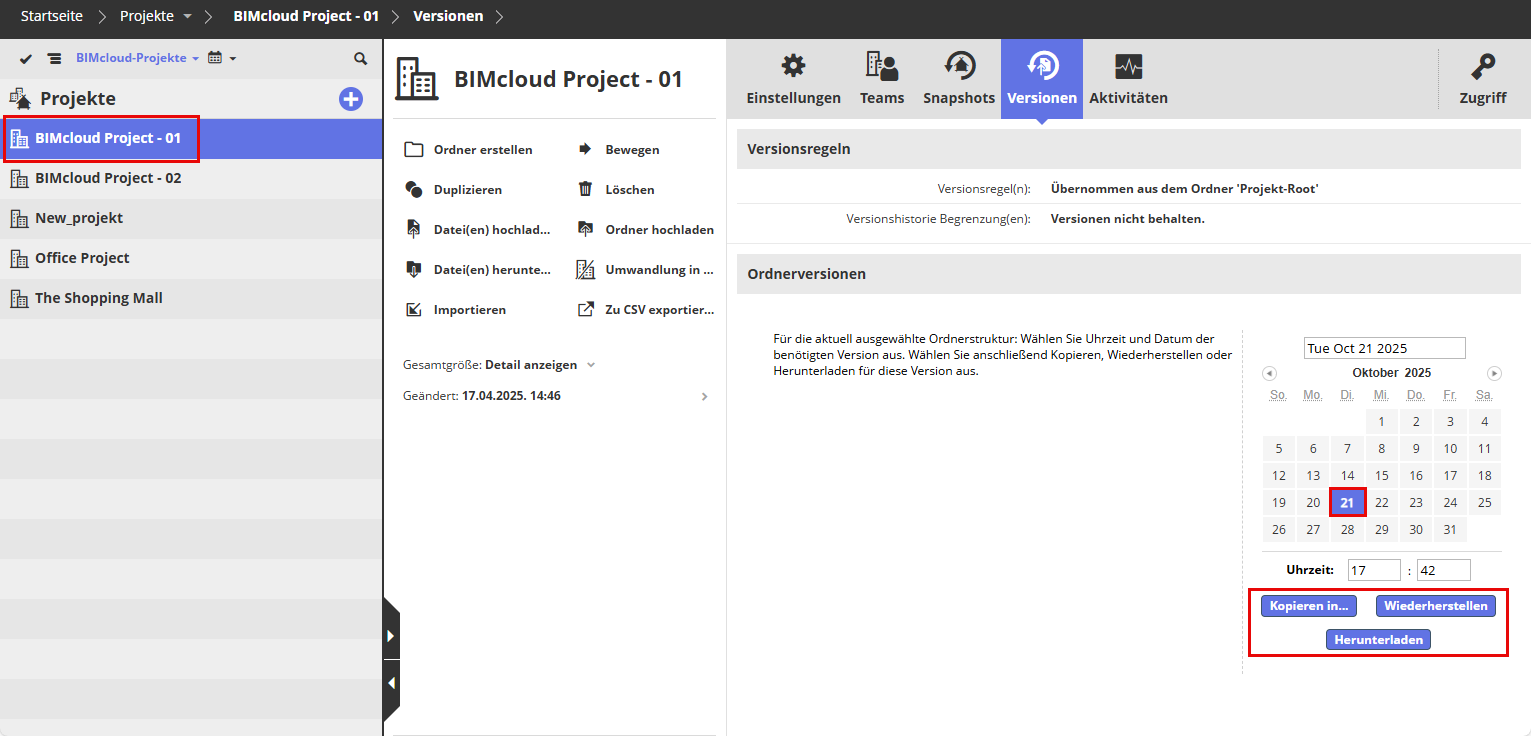Go to next month in the calendar
The height and width of the screenshot is (736, 1531).
coord(1494,373)
